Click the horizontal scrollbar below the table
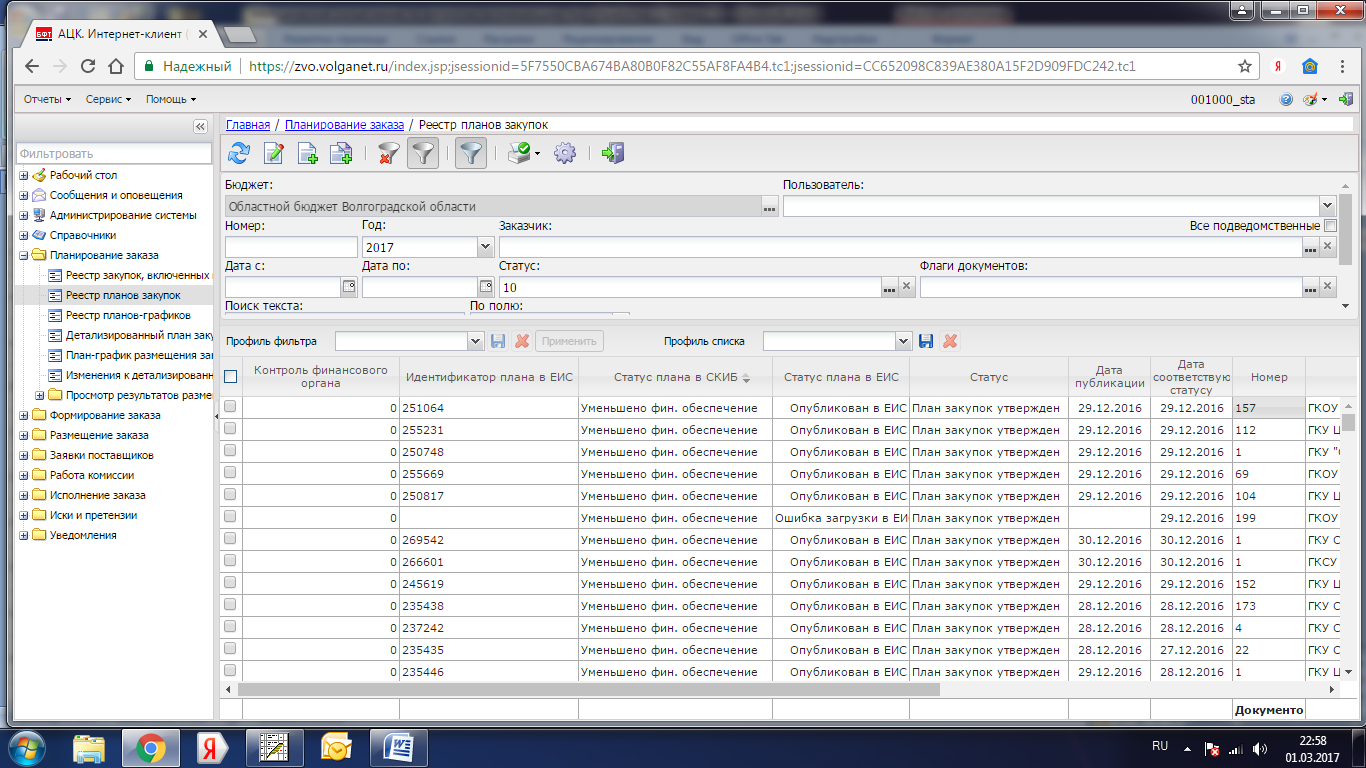Image resolution: width=1366 pixels, height=768 pixels. pos(588,689)
